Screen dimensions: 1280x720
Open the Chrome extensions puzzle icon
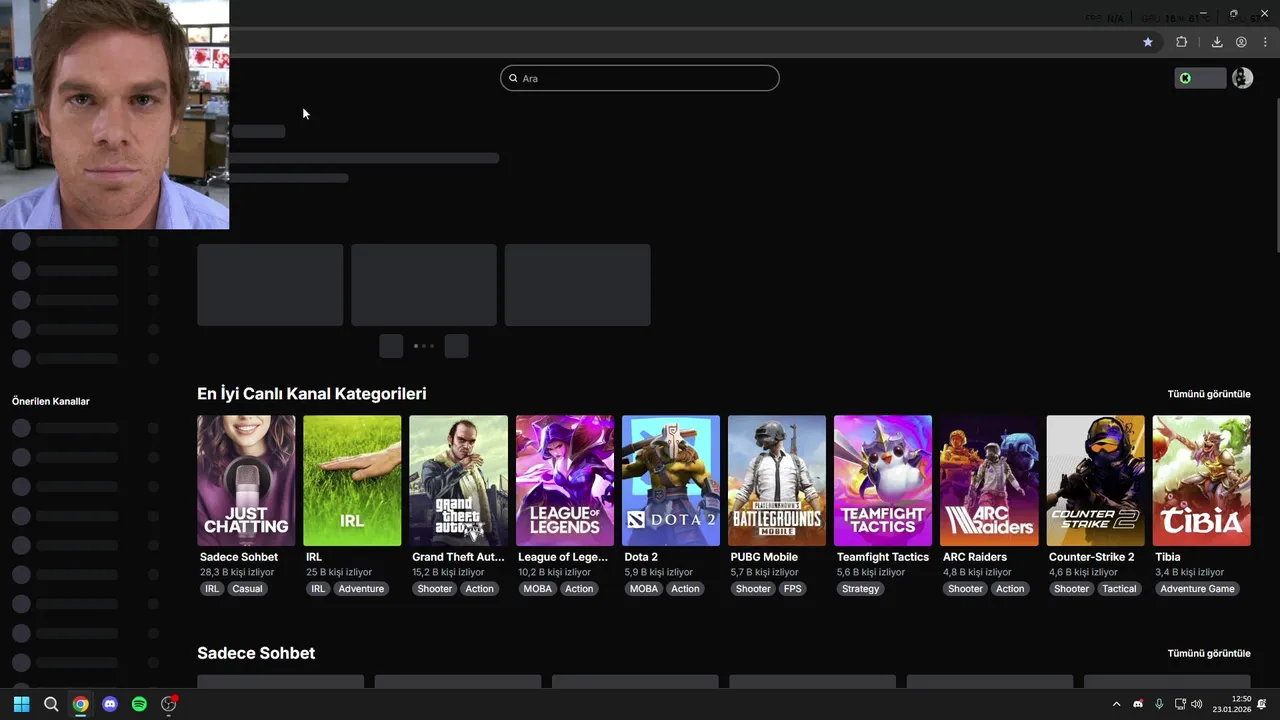1181,42
